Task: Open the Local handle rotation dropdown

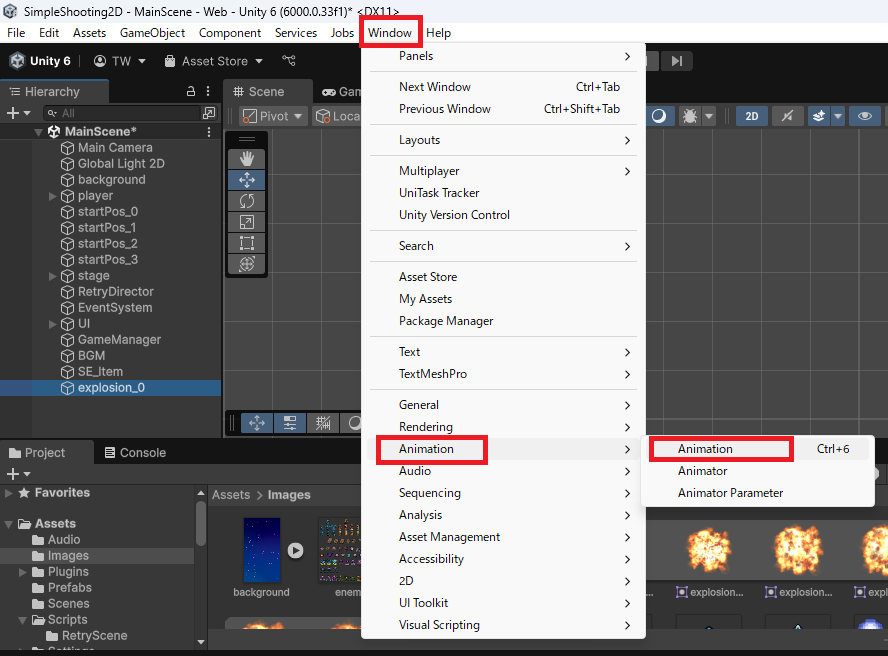Action: point(337,116)
